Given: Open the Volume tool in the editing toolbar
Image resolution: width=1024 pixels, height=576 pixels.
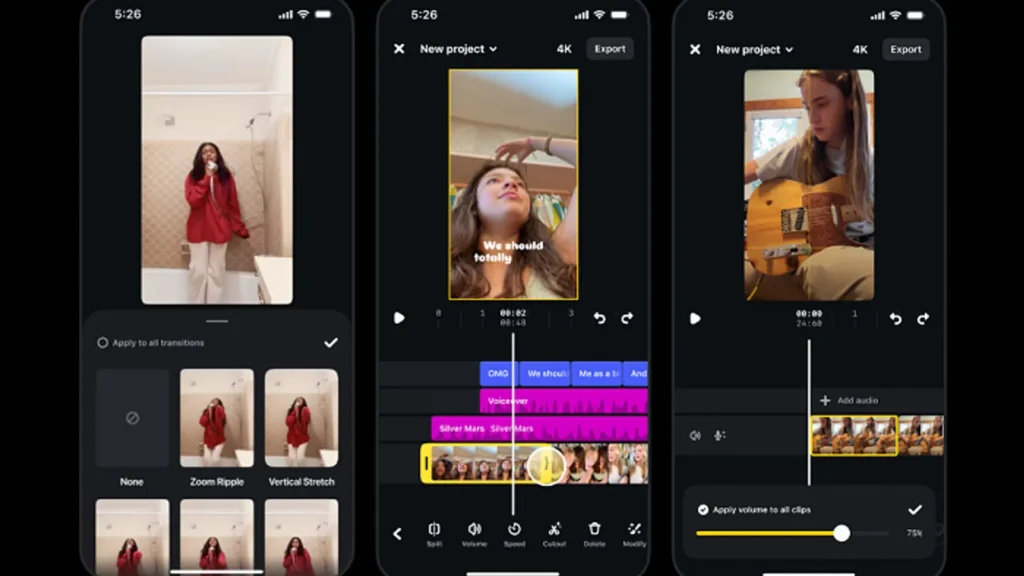Looking at the screenshot, I should pyautogui.click(x=474, y=532).
